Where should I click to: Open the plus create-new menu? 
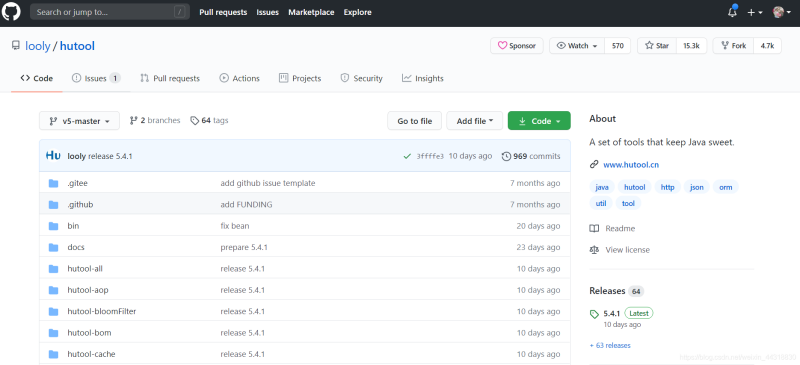(755, 12)
